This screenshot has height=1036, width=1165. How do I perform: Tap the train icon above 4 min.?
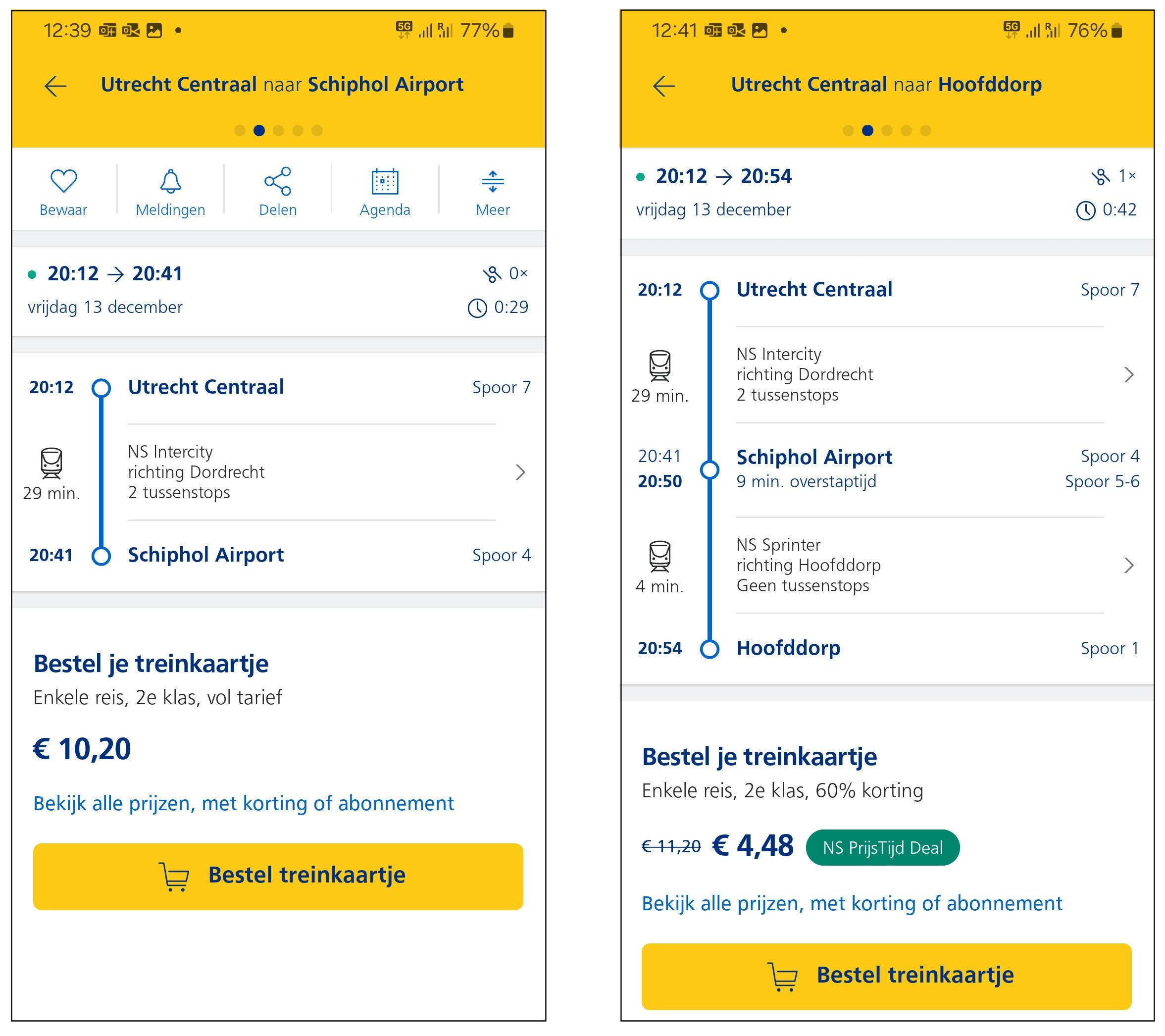tap(659, 555)
